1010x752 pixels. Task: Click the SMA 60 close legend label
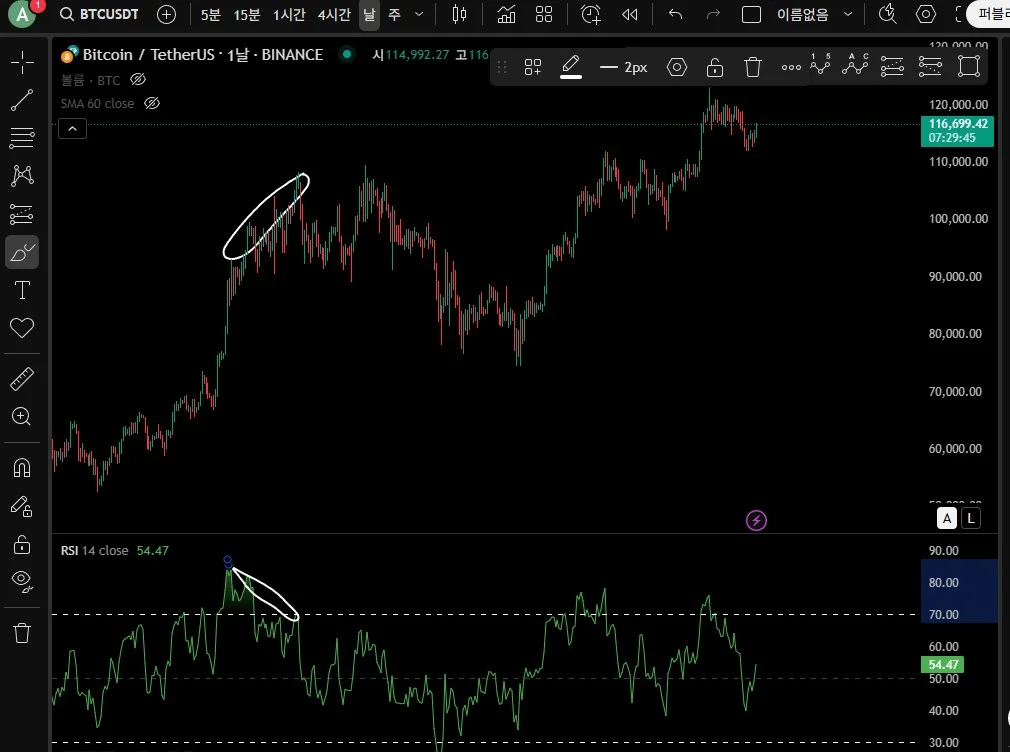97,103
